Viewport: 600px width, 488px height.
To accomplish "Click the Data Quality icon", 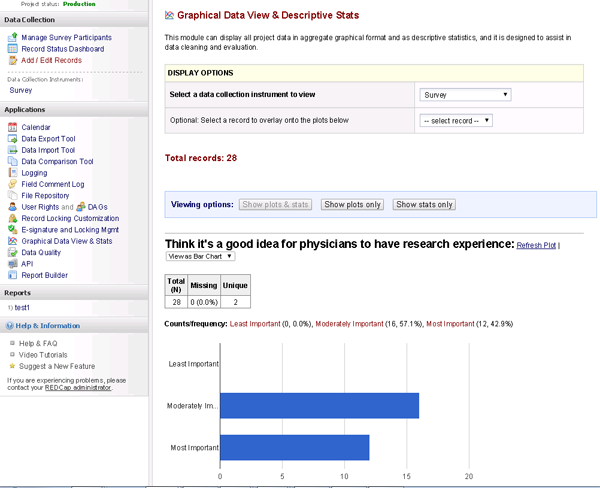I will pyautogui.click(x=13, y=252).
